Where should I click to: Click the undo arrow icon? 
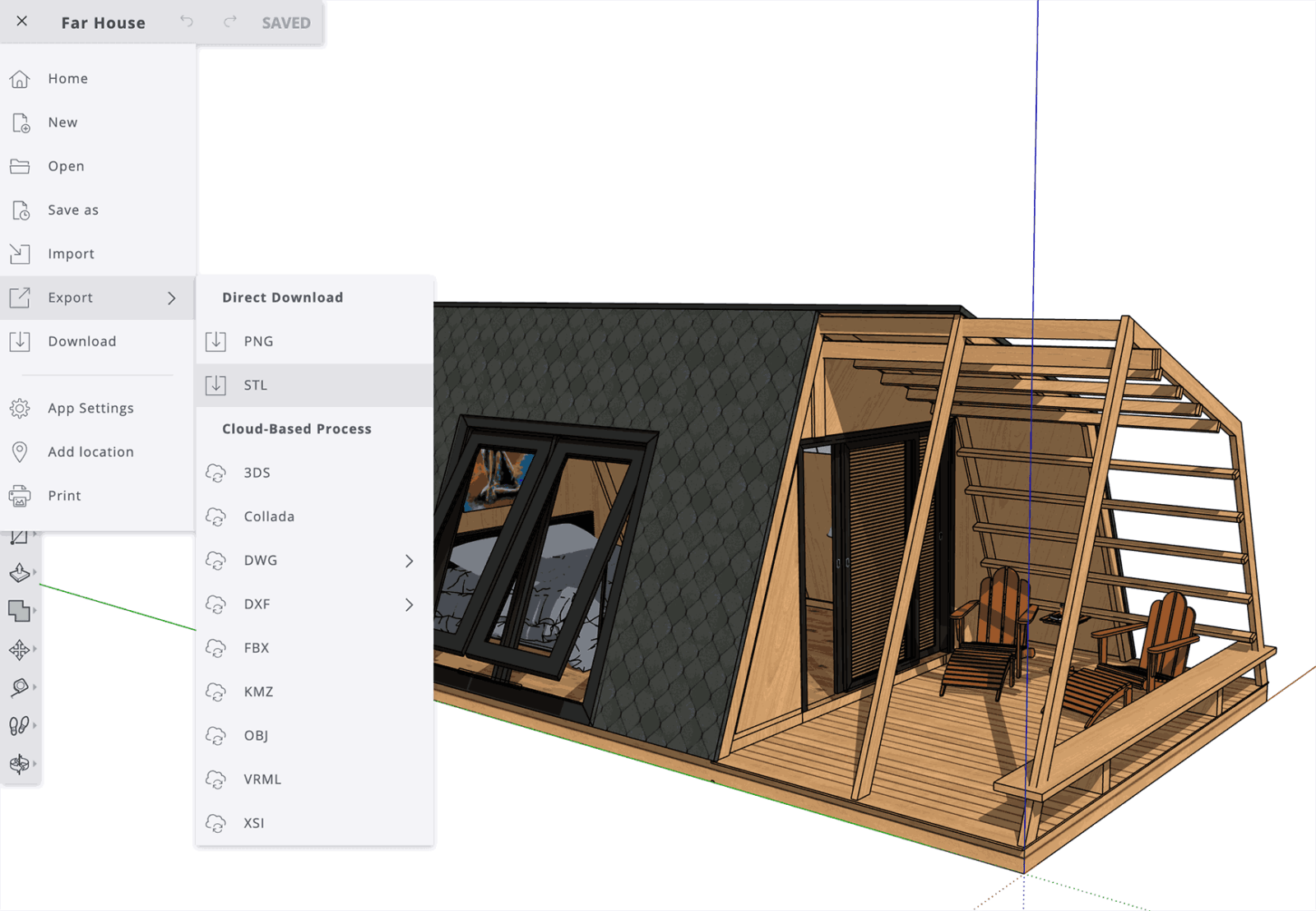coord(187,22)
